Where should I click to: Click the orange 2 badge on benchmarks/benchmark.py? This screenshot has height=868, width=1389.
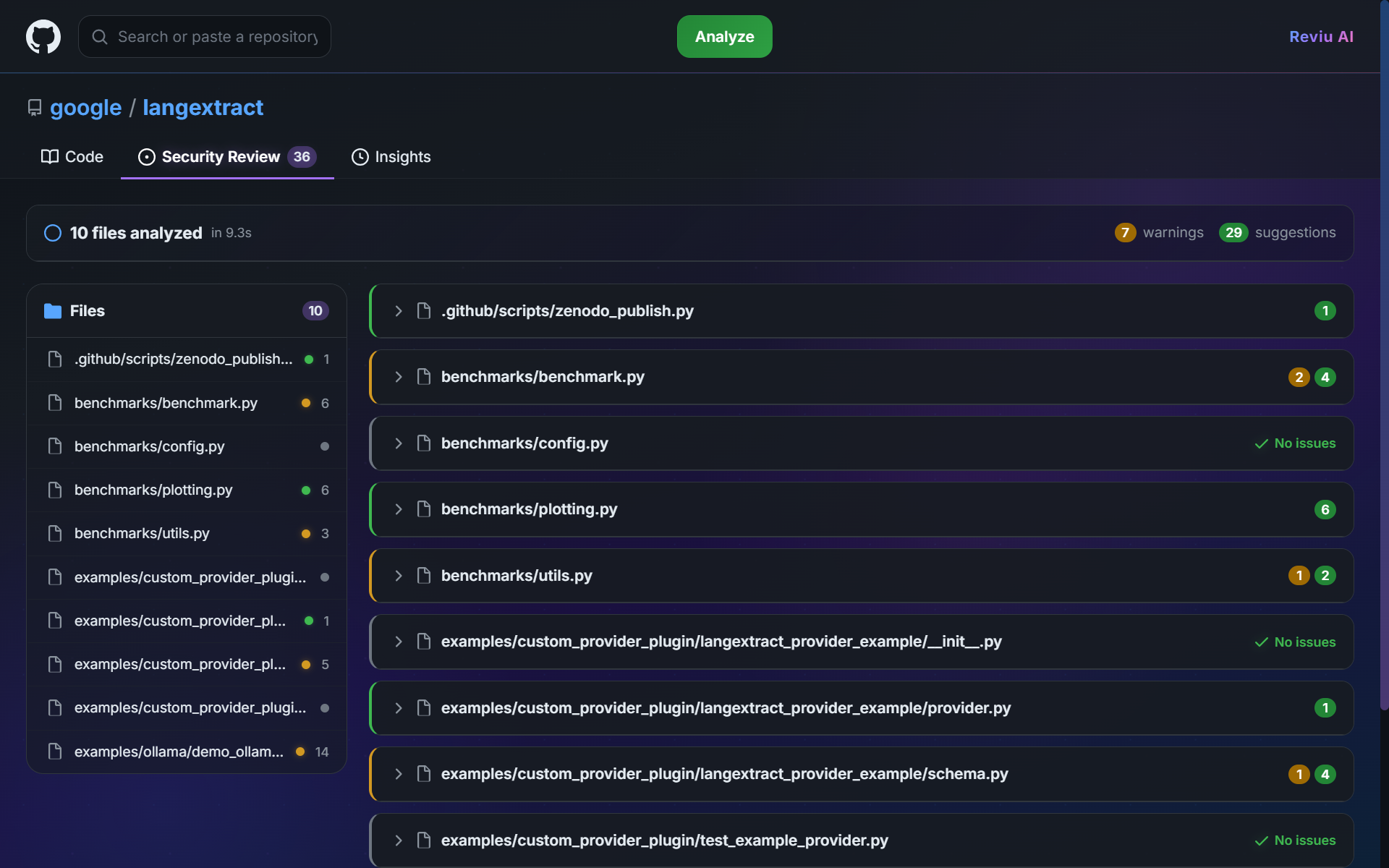point(1299,377)
